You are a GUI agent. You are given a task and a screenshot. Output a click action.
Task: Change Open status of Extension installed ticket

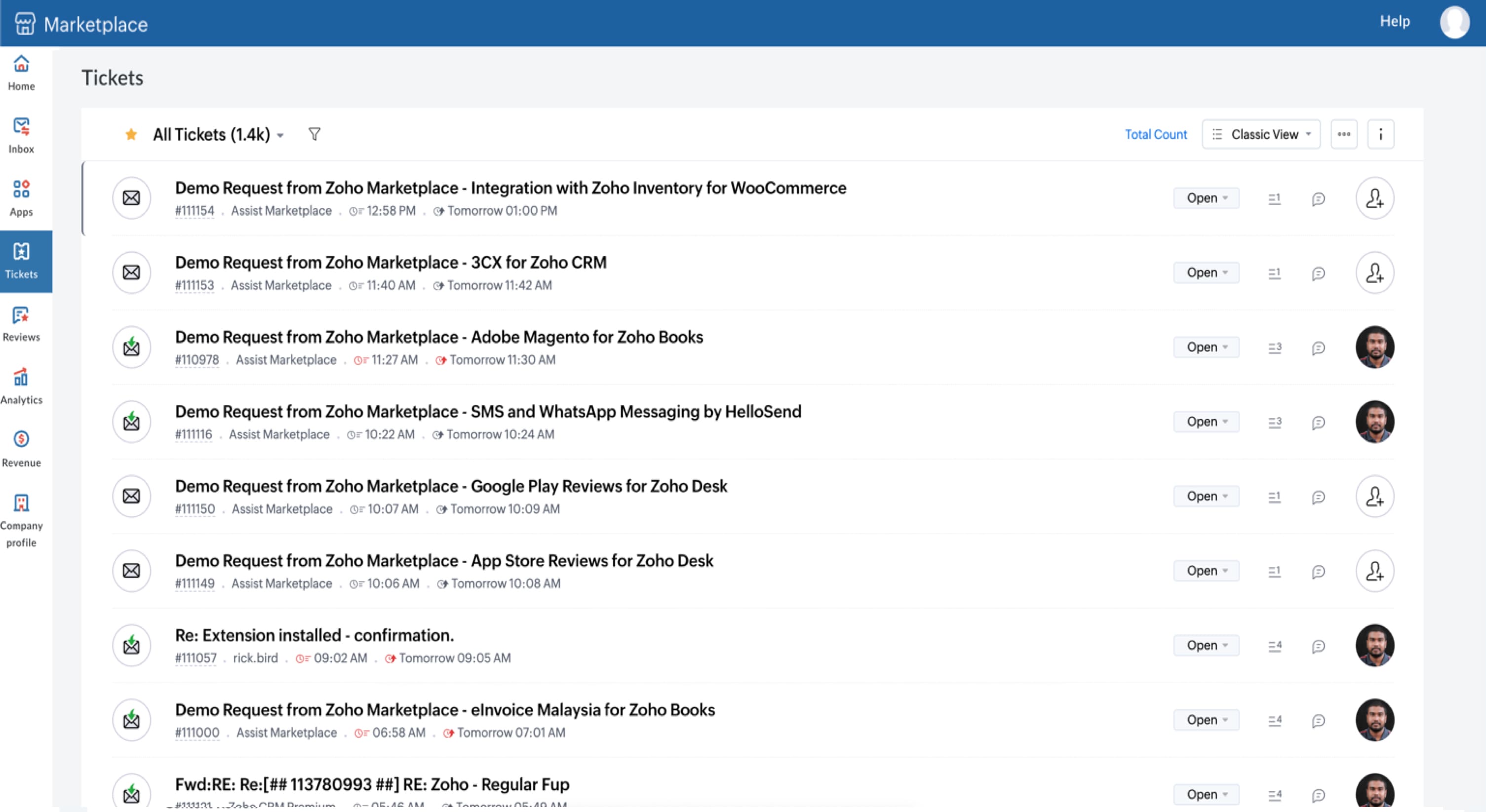[1206, 645]
